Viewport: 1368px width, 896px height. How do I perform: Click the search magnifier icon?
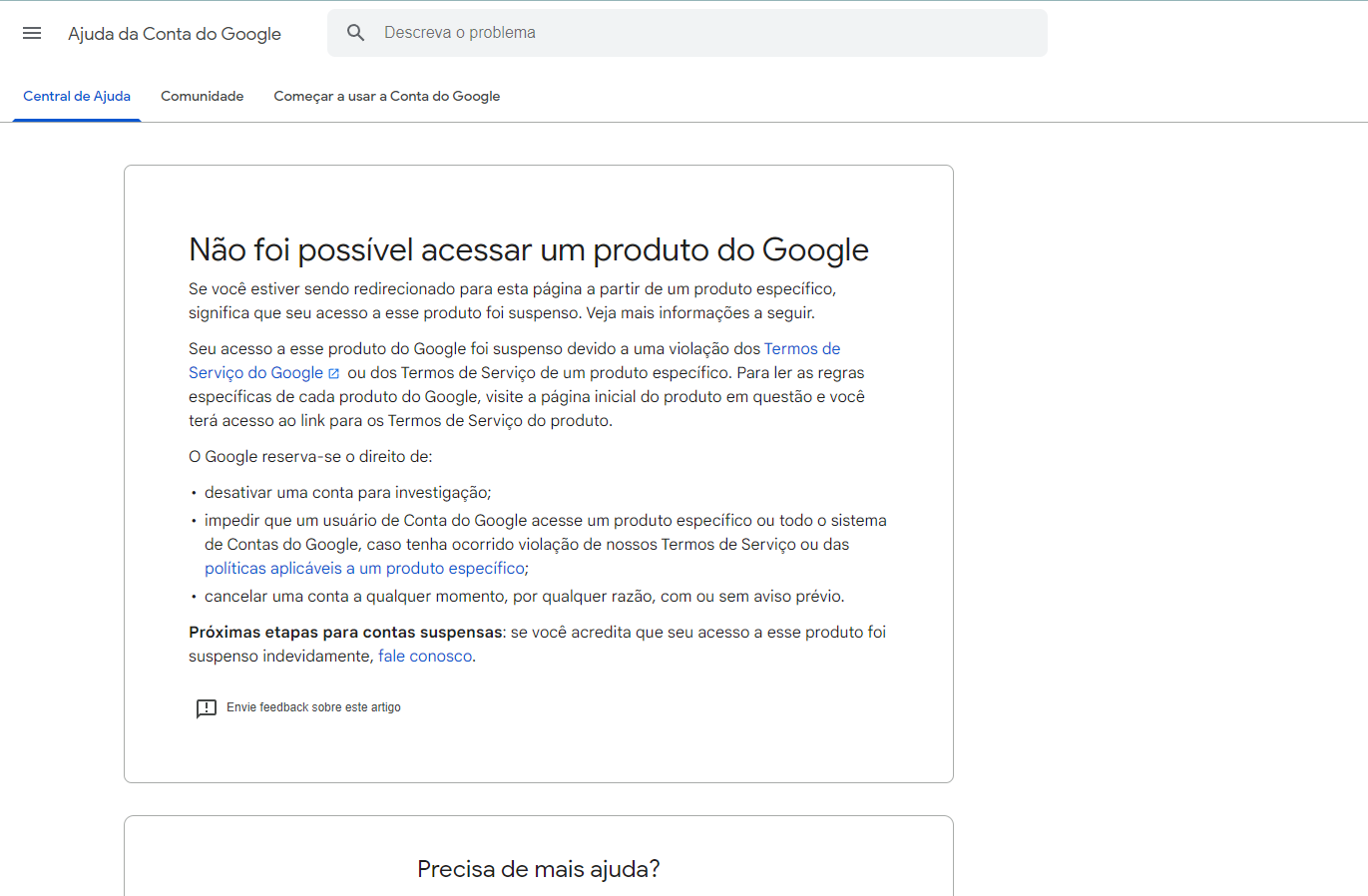(356, 33)
